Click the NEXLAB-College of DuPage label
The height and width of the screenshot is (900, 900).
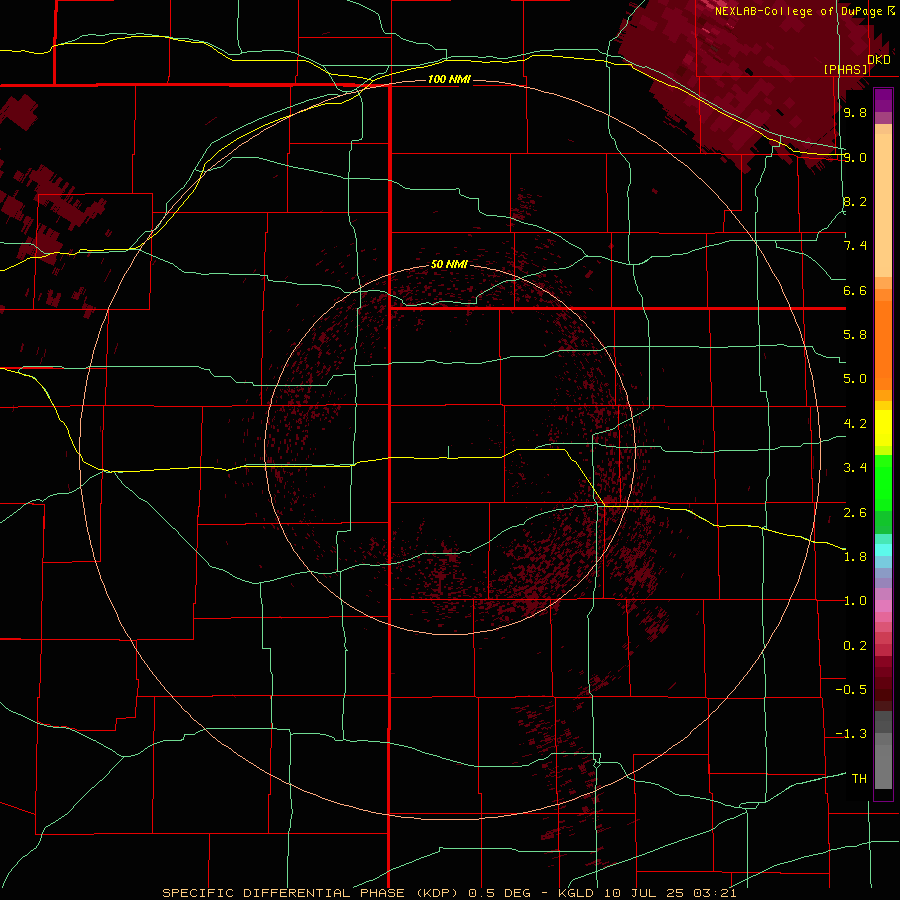tap(799, 11)
